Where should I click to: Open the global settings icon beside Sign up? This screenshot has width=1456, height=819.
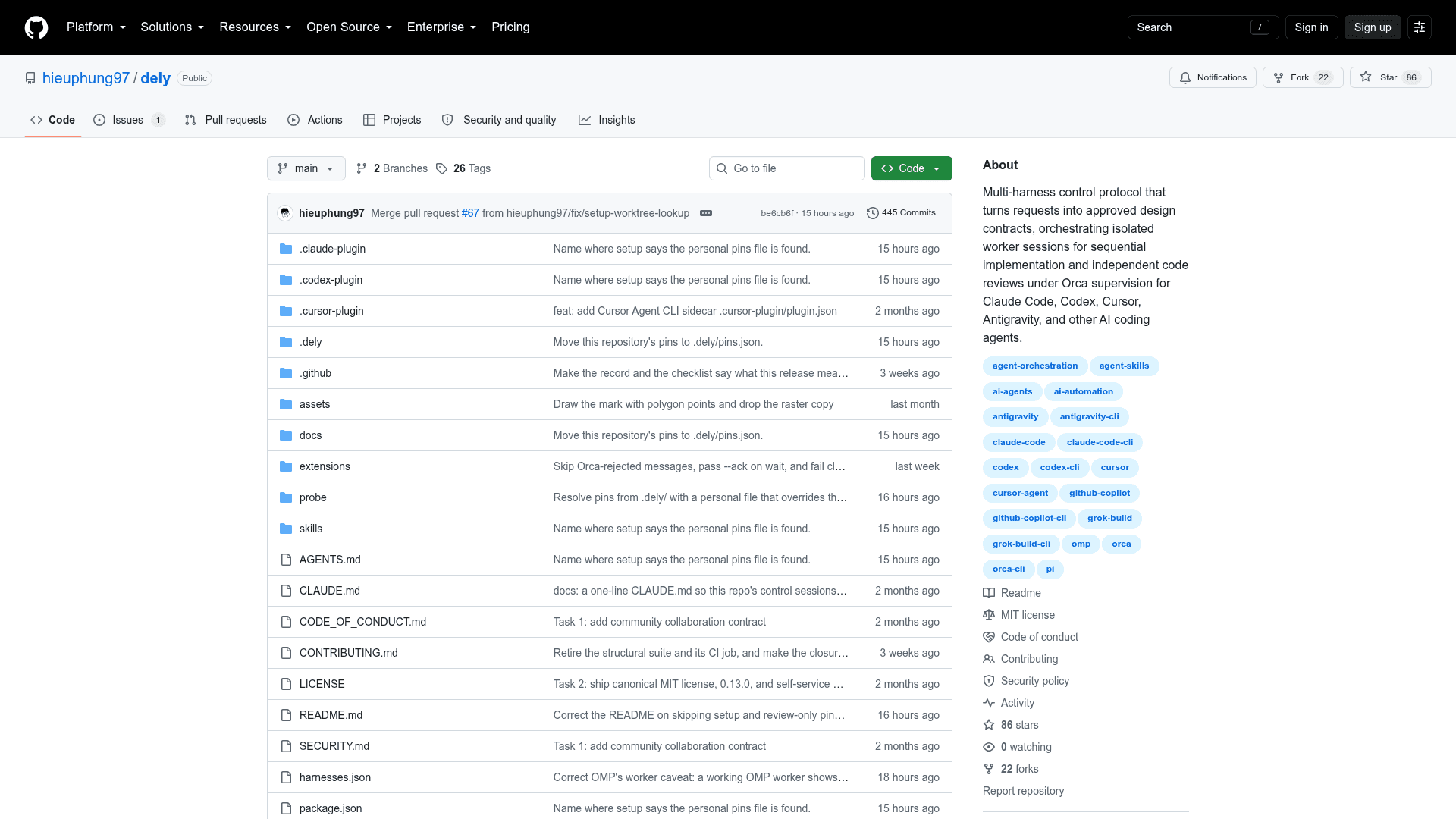pyautogui.click(x=1419, y=27)
